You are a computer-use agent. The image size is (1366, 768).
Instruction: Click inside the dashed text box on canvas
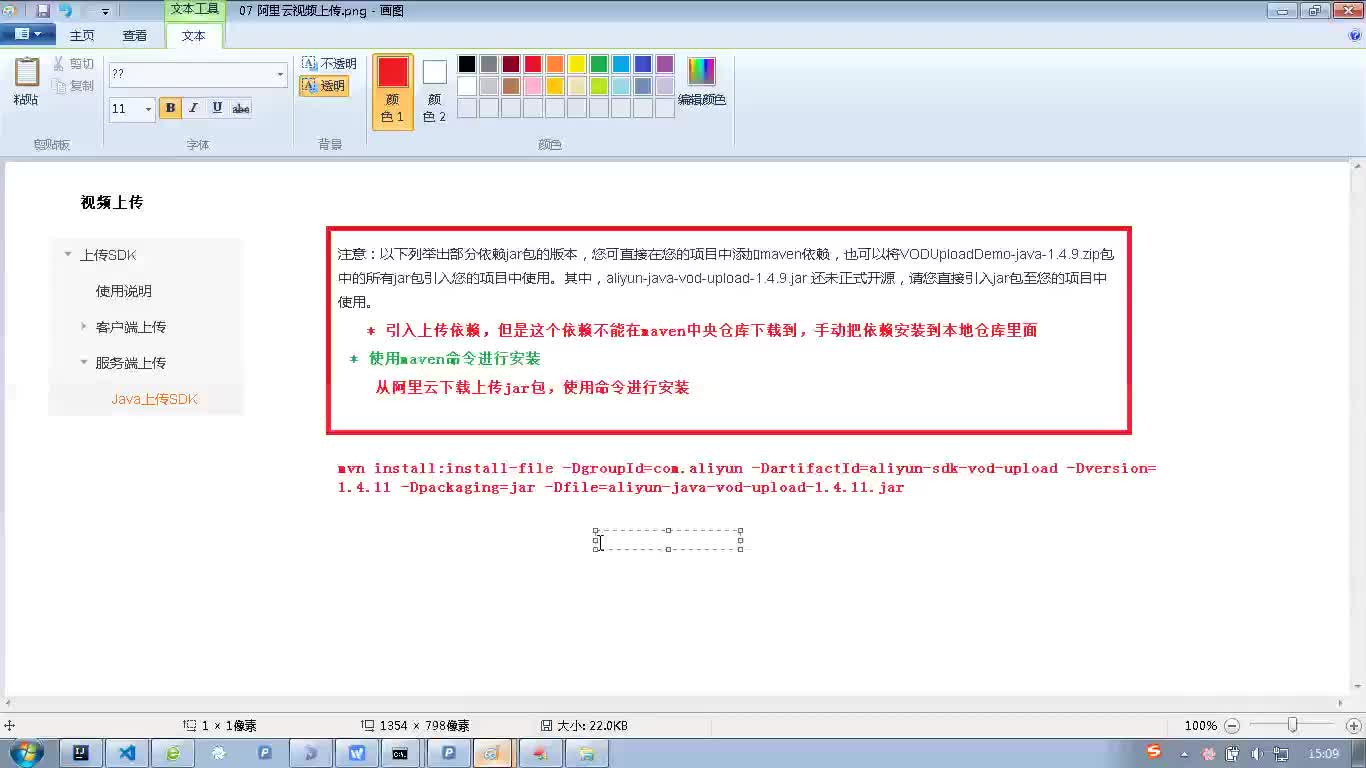[x=668, y=540]
